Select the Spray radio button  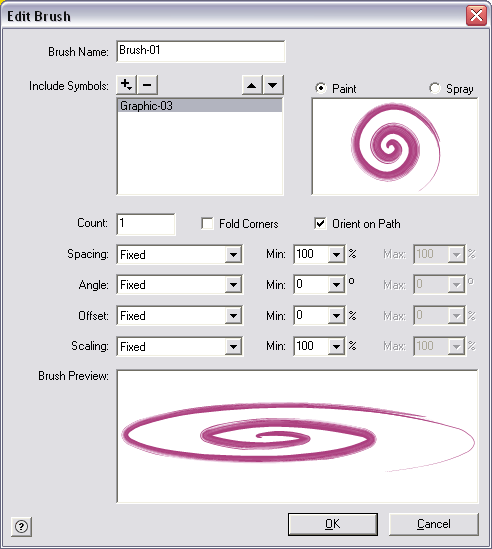[x=435, y=88]
